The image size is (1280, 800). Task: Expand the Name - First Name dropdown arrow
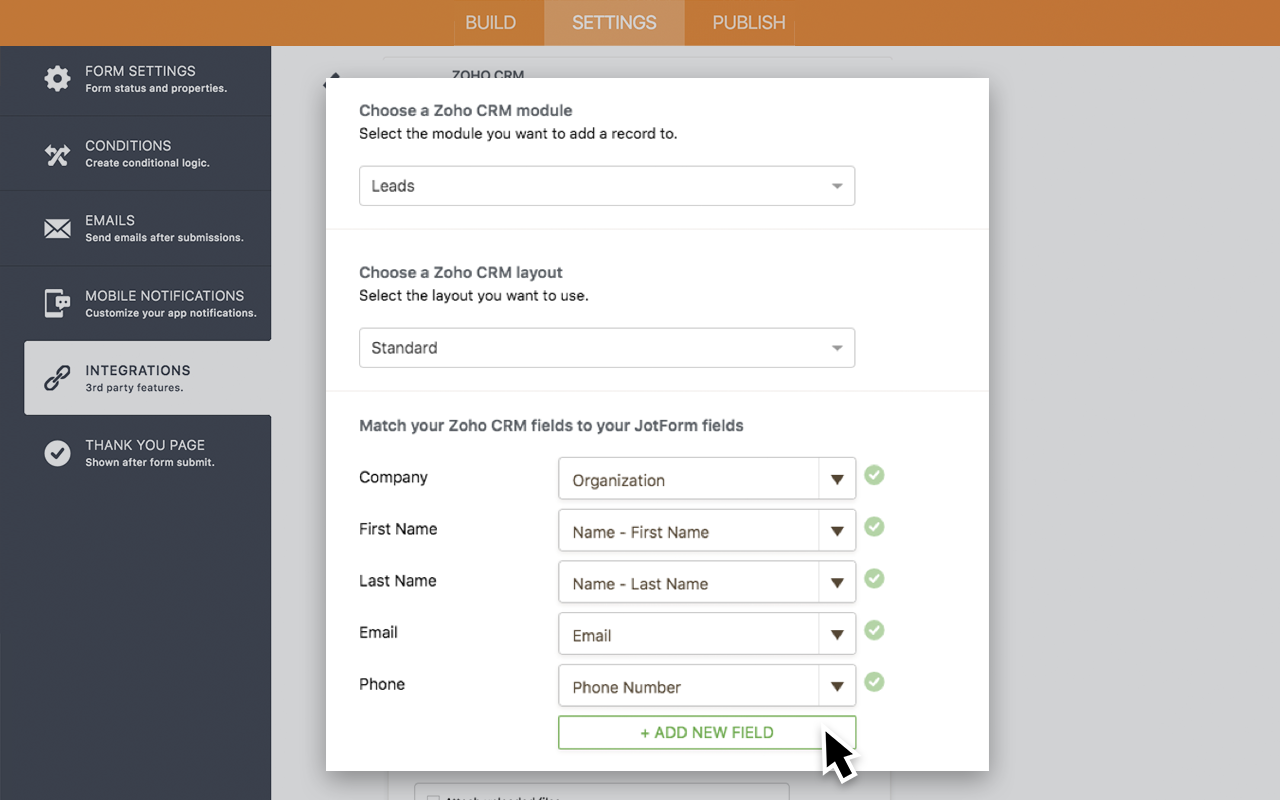point(837,531)
